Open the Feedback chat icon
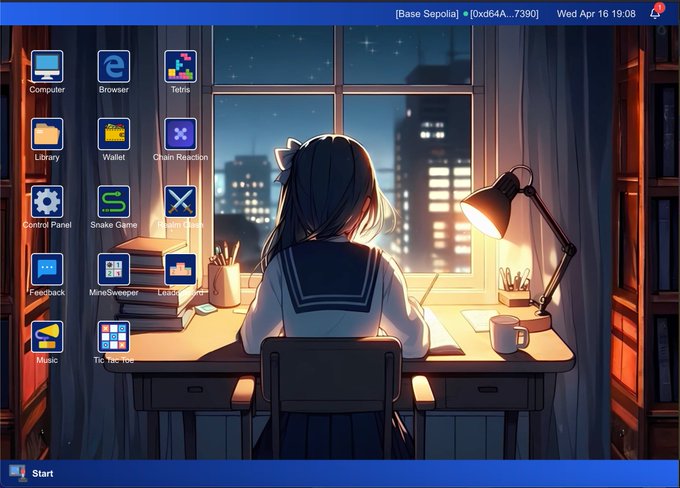The height and width of the screenshot is (488, 680). [x=47, y=269]
